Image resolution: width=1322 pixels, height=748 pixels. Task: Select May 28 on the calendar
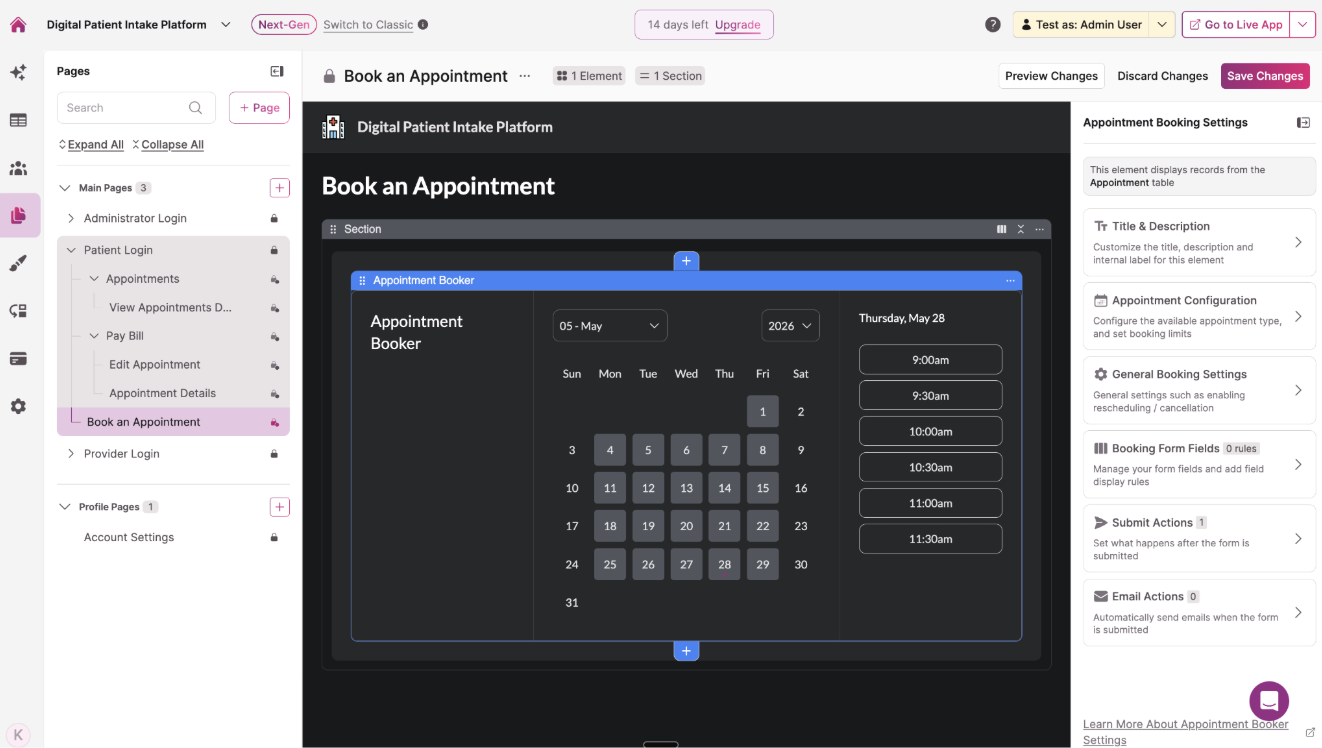724,564
